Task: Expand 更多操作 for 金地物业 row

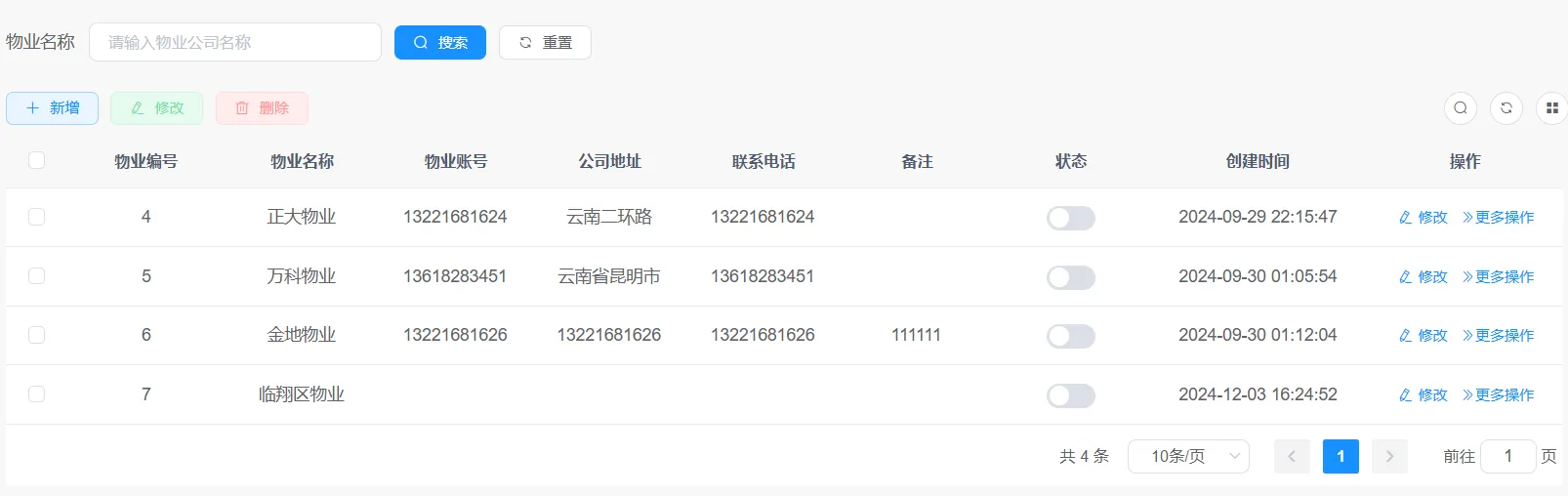Action: click(x=1498, y=336)
